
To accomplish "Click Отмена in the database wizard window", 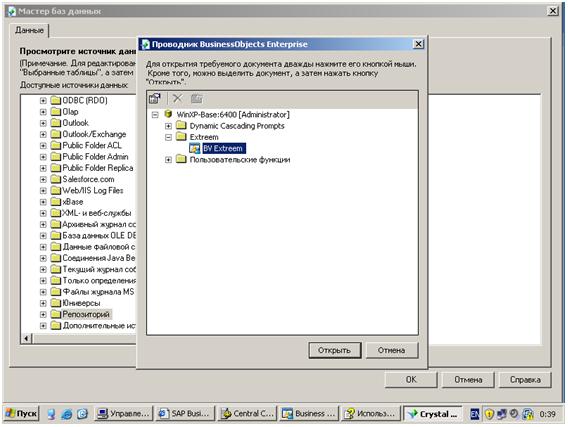I will [x=468, y=380].
